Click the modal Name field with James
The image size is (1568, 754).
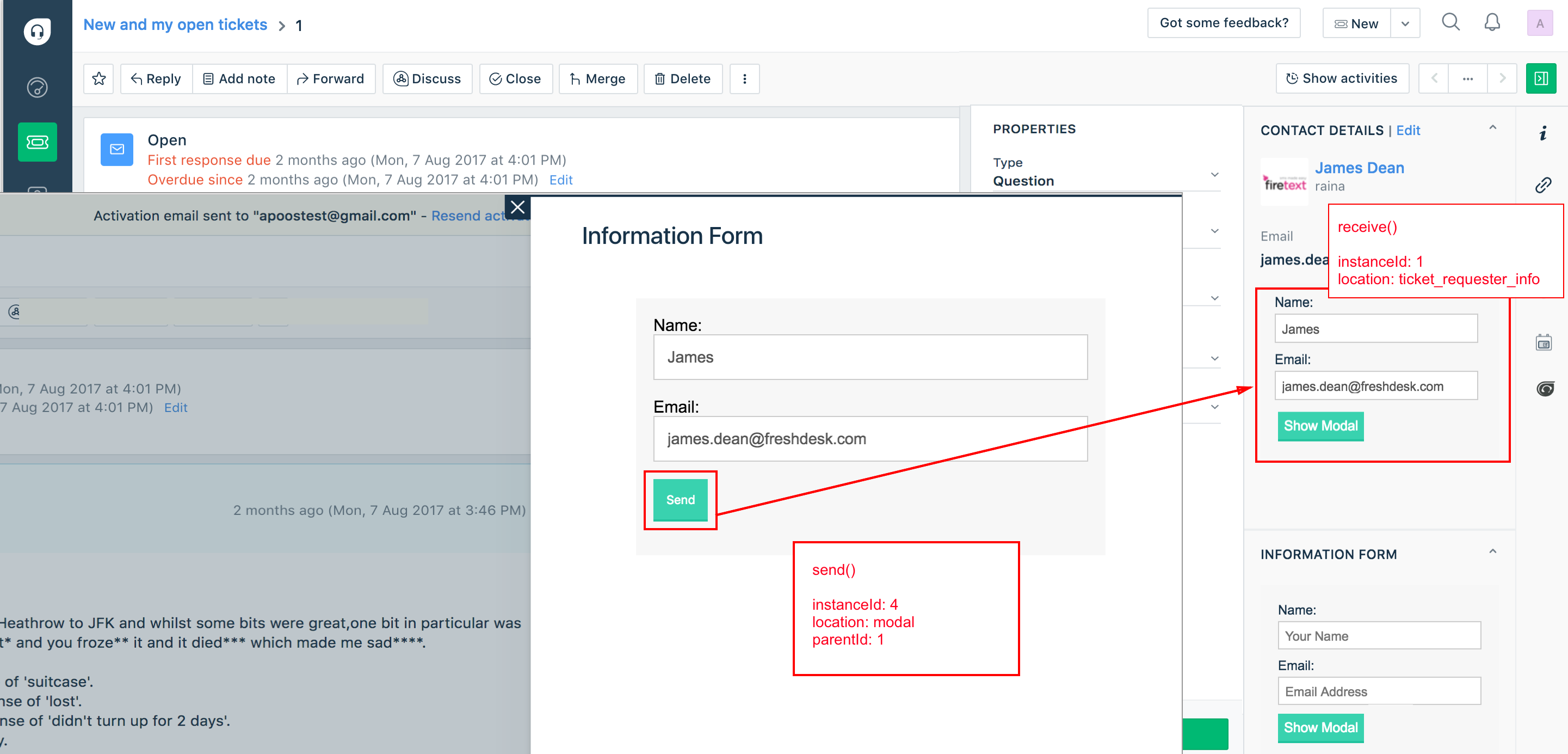pos(870,357)
